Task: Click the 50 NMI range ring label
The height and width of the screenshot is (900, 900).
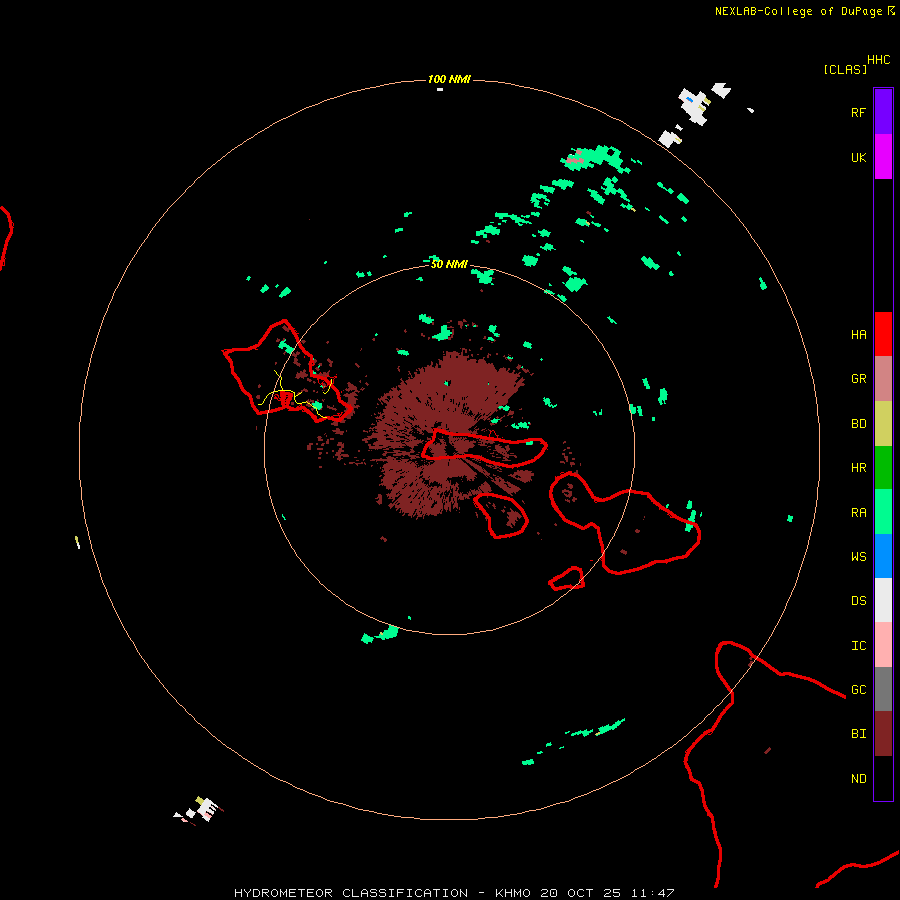Action: click(x=449, y=264)
